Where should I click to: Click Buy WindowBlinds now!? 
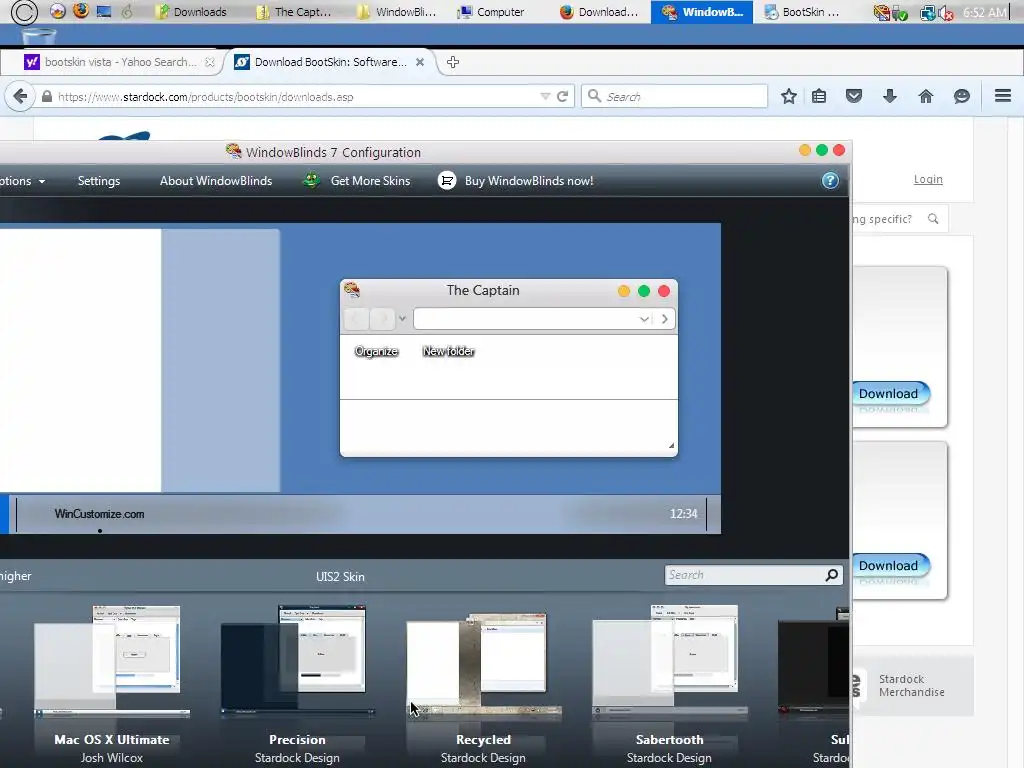point(529,181)
